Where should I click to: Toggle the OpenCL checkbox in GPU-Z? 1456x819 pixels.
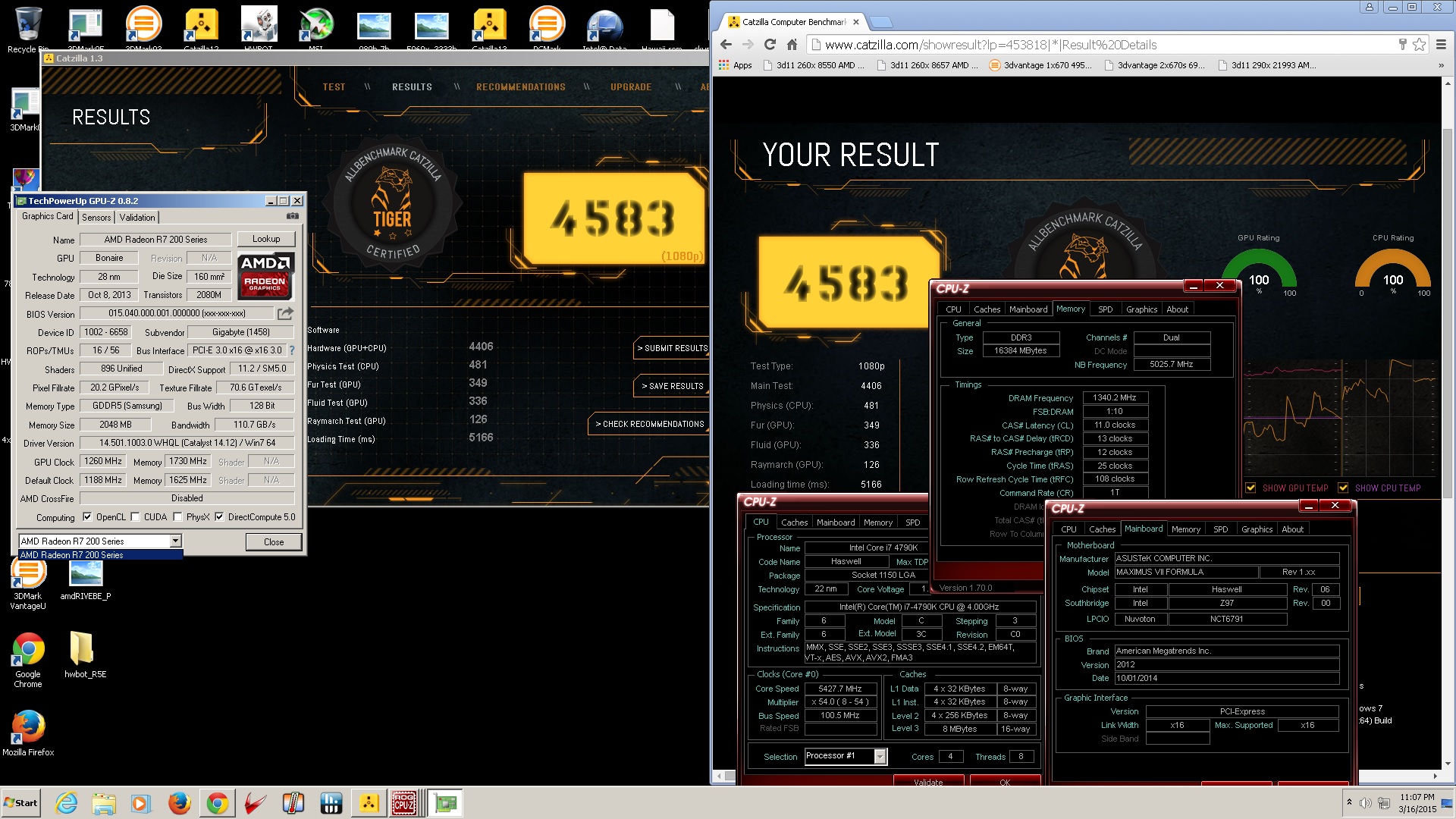click(x=87, y=517)
